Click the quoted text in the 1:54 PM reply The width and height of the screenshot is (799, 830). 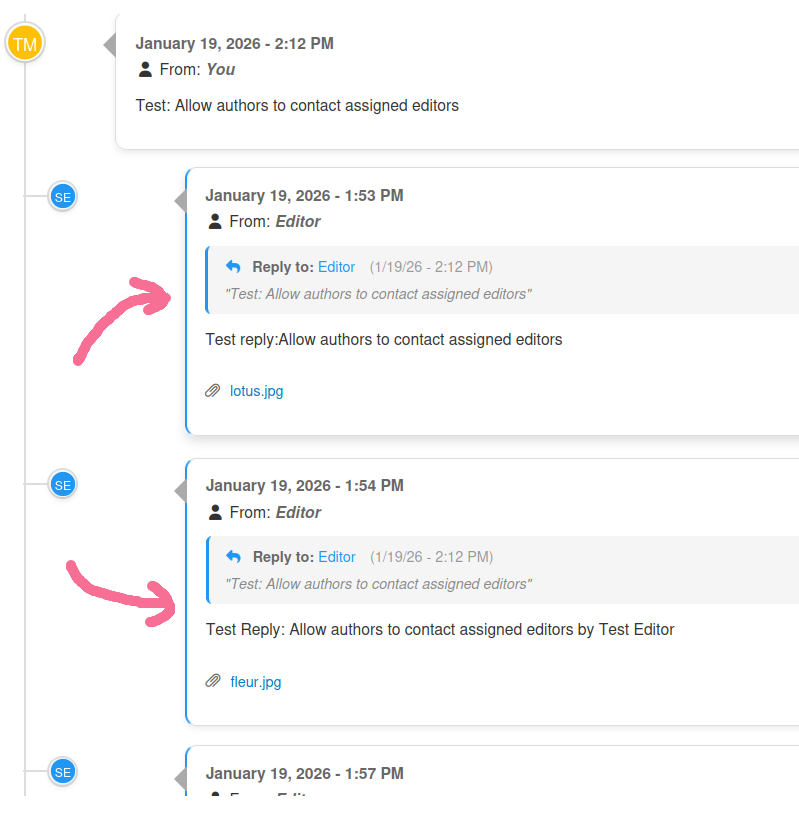pos(379,584)
